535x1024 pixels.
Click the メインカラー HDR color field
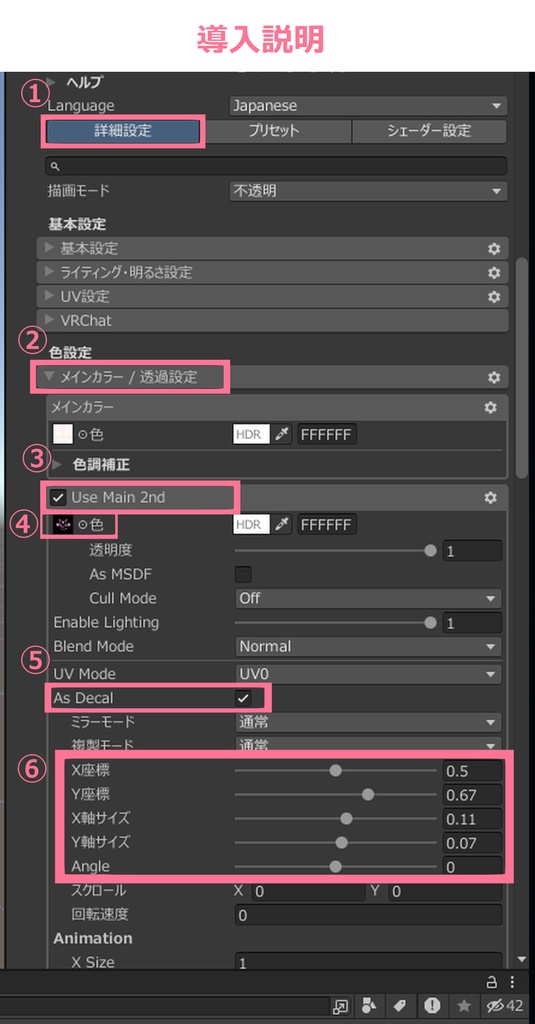(251, 435)
